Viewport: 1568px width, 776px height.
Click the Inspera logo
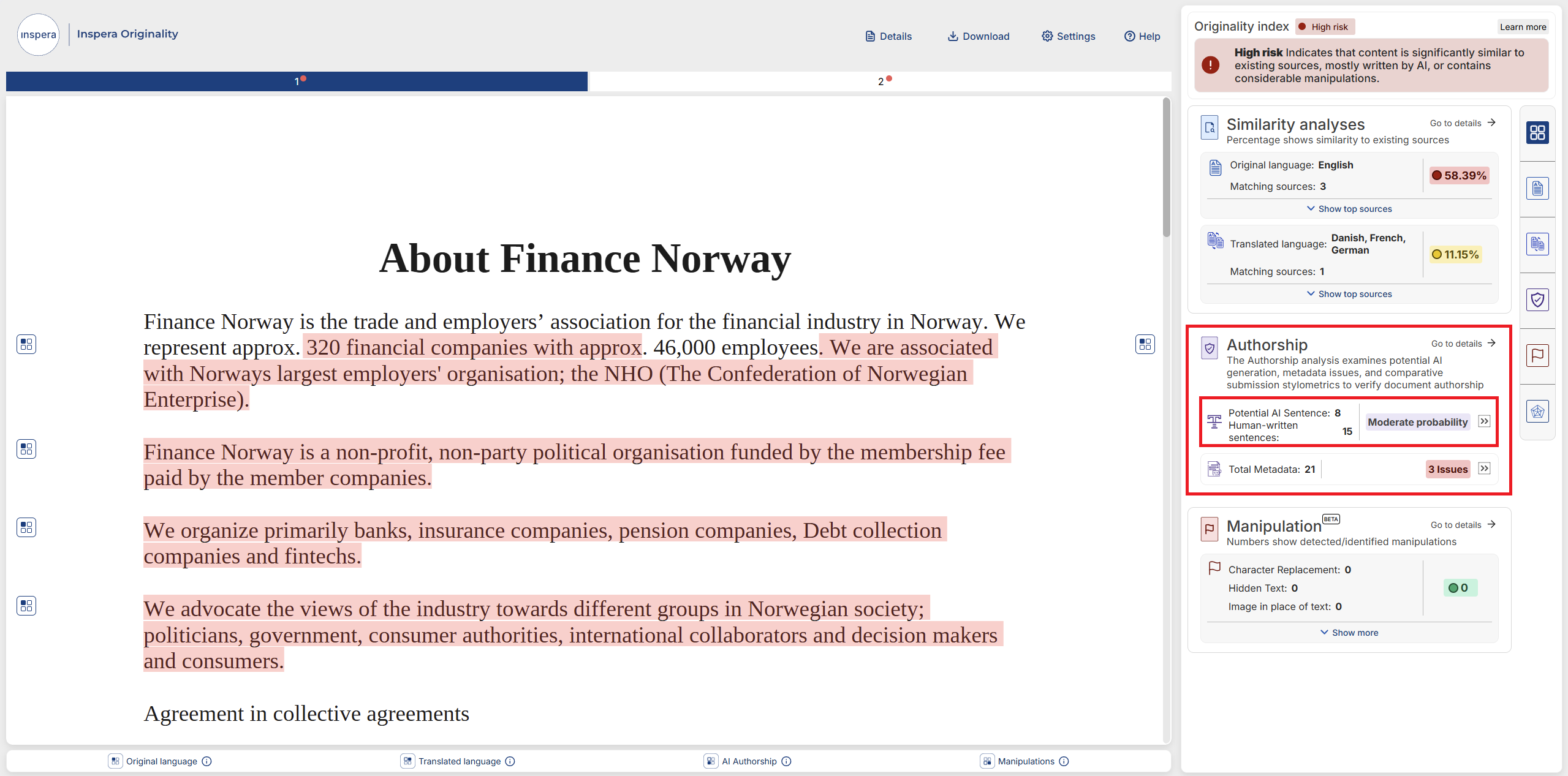tap(38, 35)
